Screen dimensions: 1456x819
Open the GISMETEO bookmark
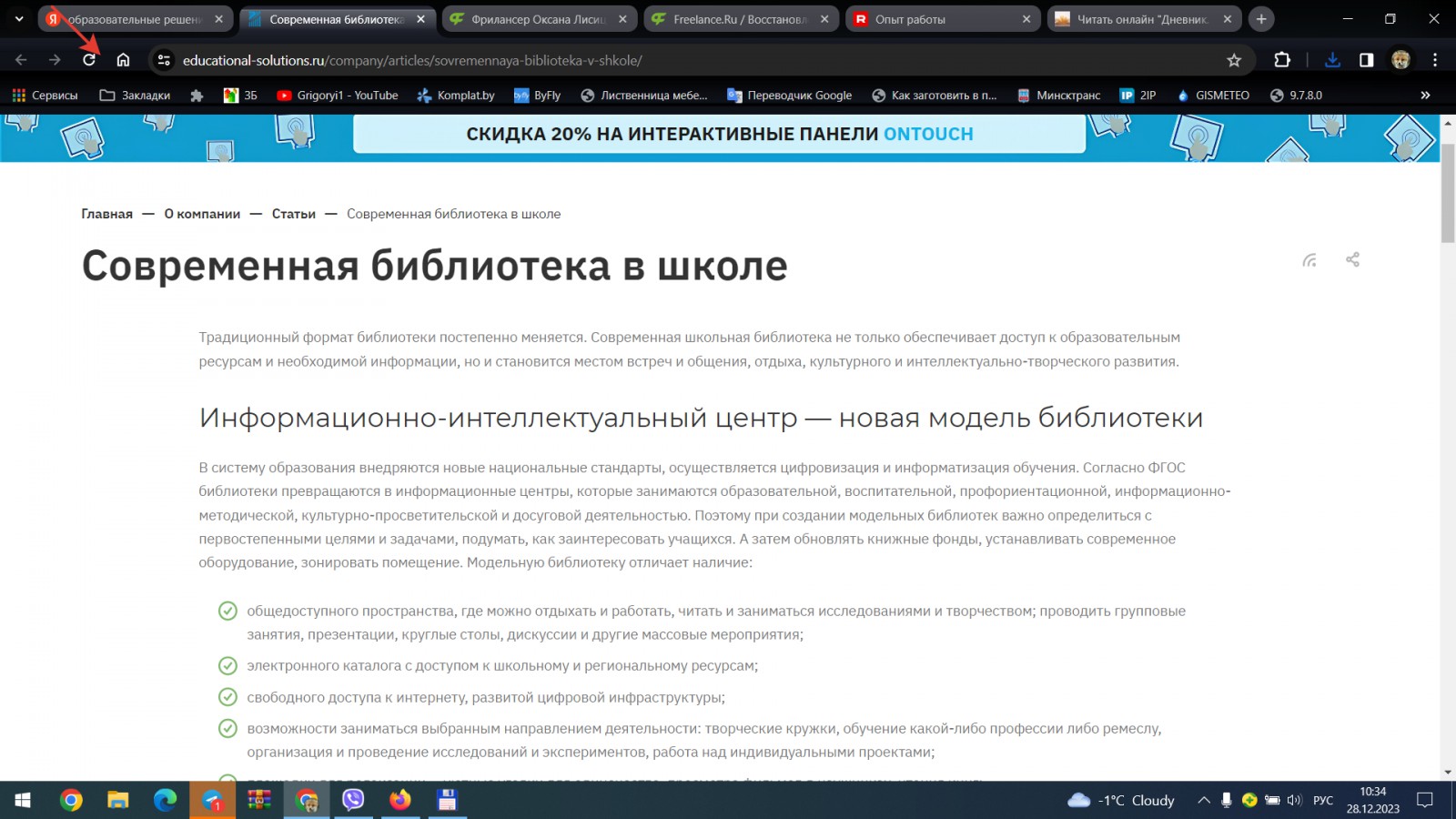(x=1213, y=96)
